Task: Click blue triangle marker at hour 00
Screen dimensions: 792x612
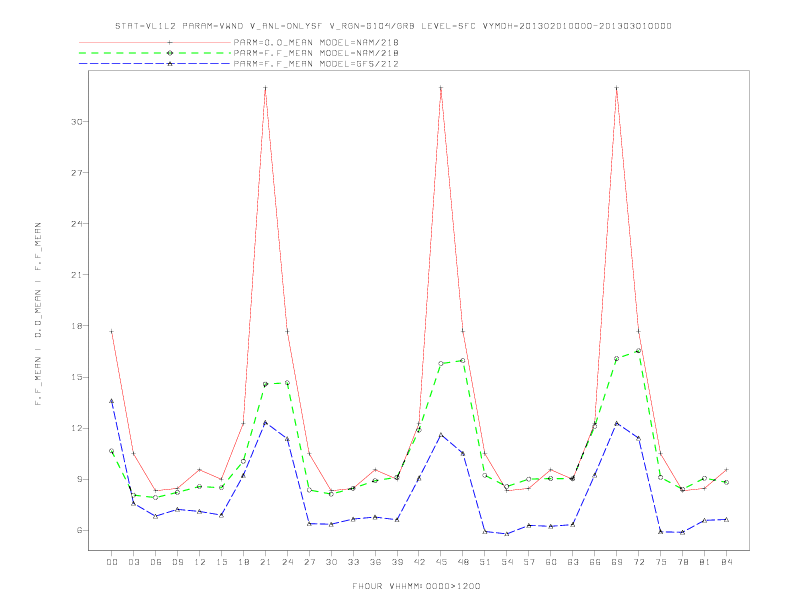Action: (x=112, y=401)
